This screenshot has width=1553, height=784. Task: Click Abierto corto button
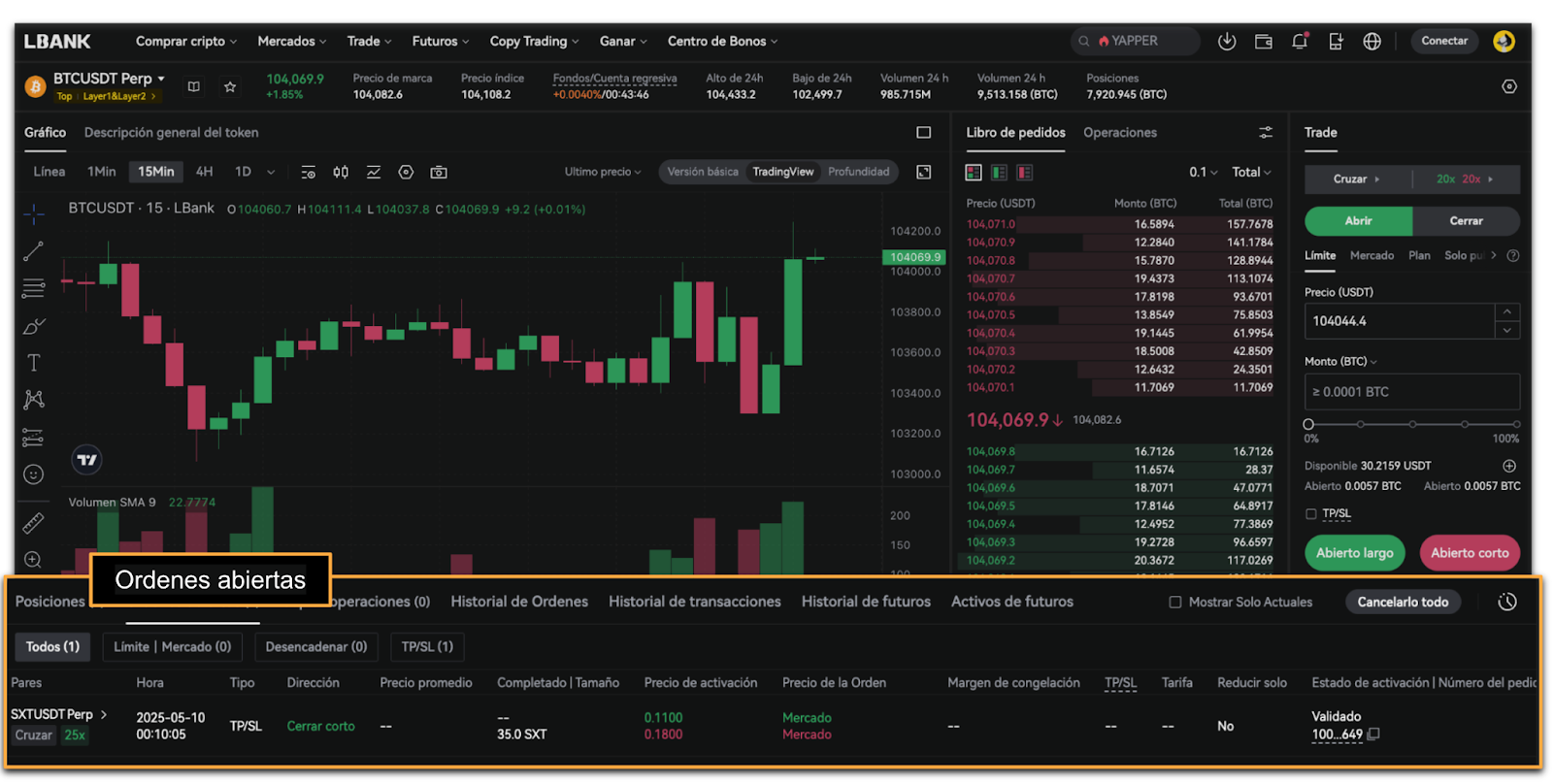tap(1470, 553)
